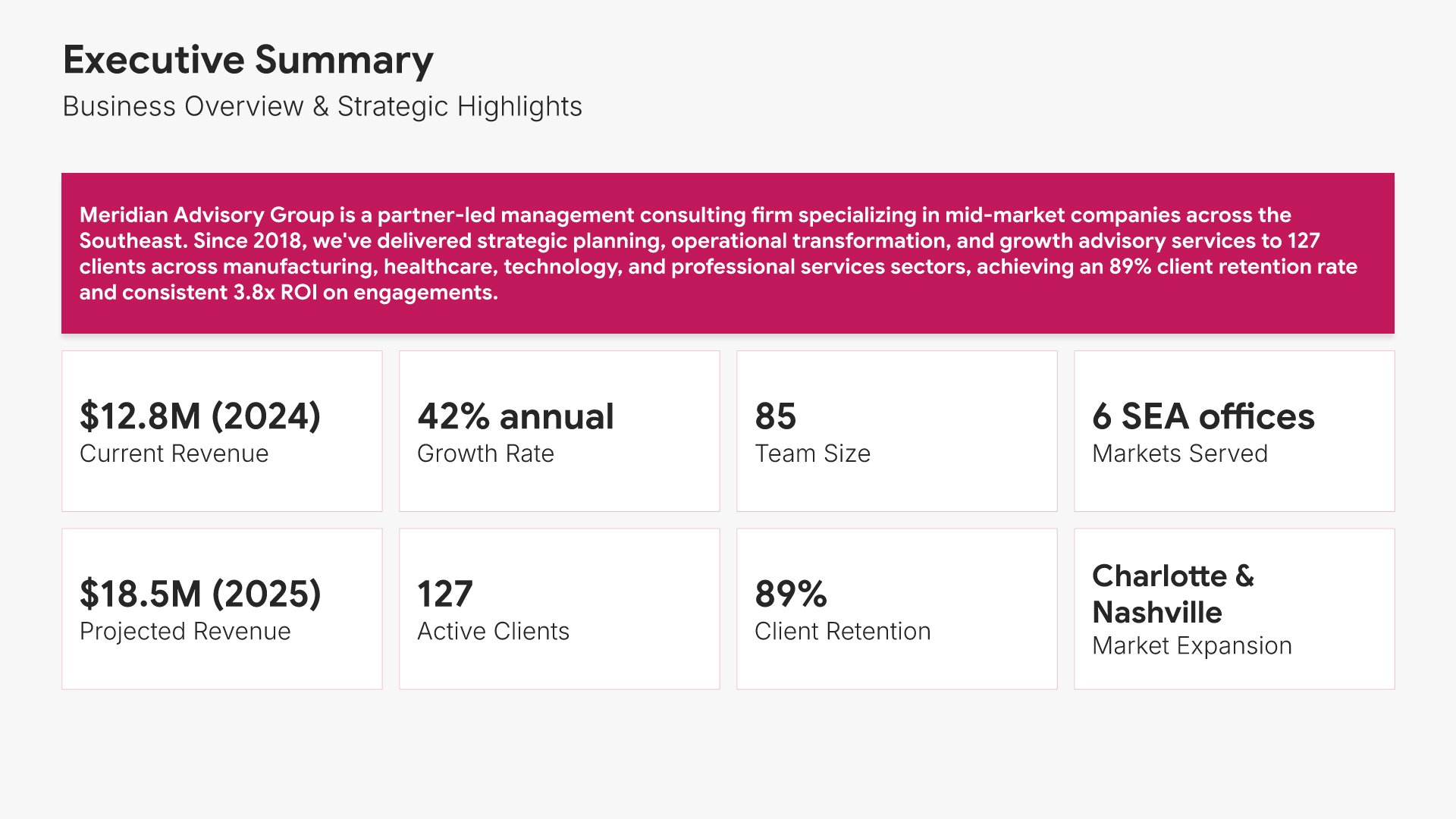Image resolution: width=1456 pixels, height=819 pixels.
Task: Click "Meridian Advisory Group" in the magenta banner
Action: tap(206, 215)
